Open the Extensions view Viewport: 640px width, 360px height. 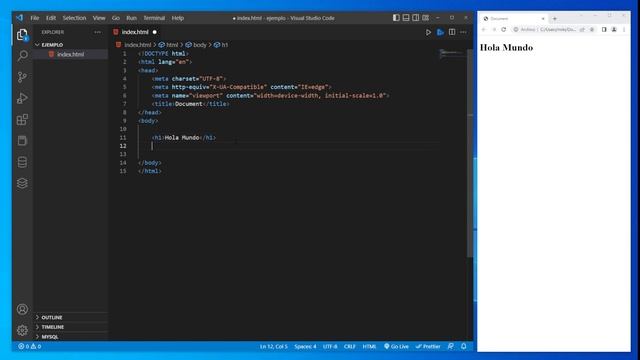pyautogui.click(x=22, y=120)
